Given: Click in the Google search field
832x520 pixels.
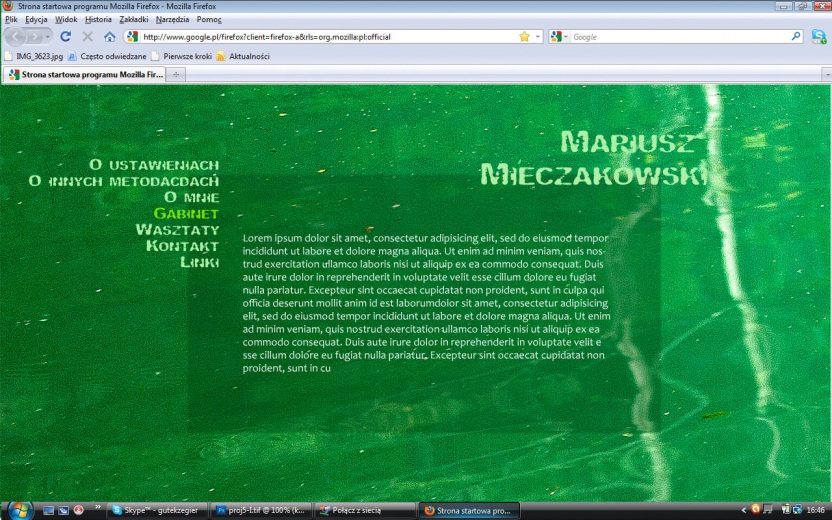Looking at the screenshot, I should pos(680,37).
